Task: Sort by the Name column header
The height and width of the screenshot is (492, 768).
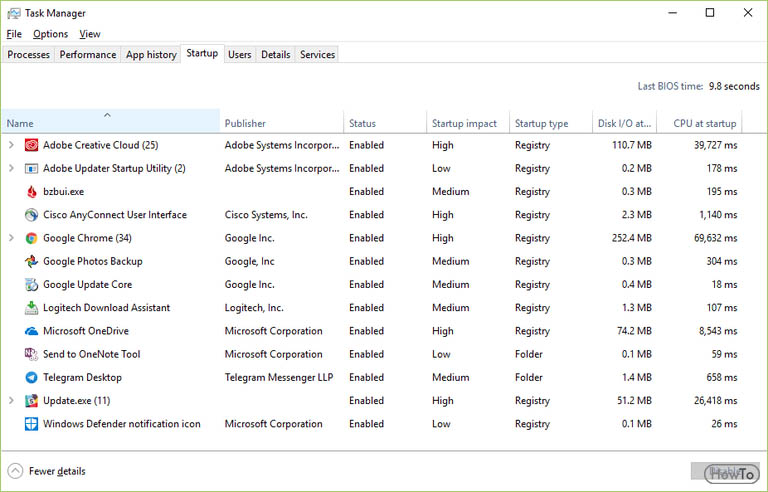Action: pos(111,121)
